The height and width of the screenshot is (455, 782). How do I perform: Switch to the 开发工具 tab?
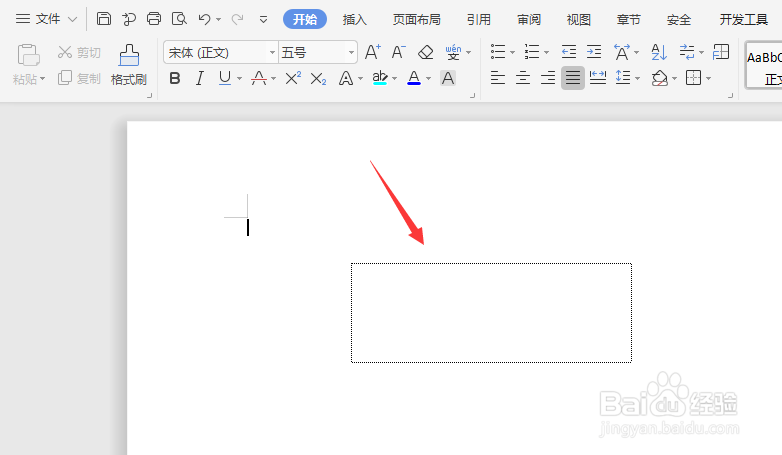pyautogui.click(x=743, y=19)
